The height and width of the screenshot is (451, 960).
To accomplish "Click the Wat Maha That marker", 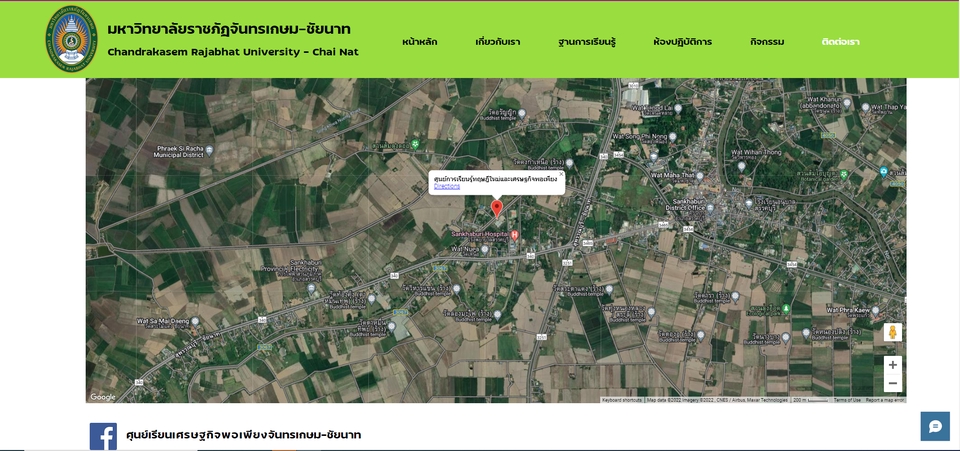I will point(700,175).
